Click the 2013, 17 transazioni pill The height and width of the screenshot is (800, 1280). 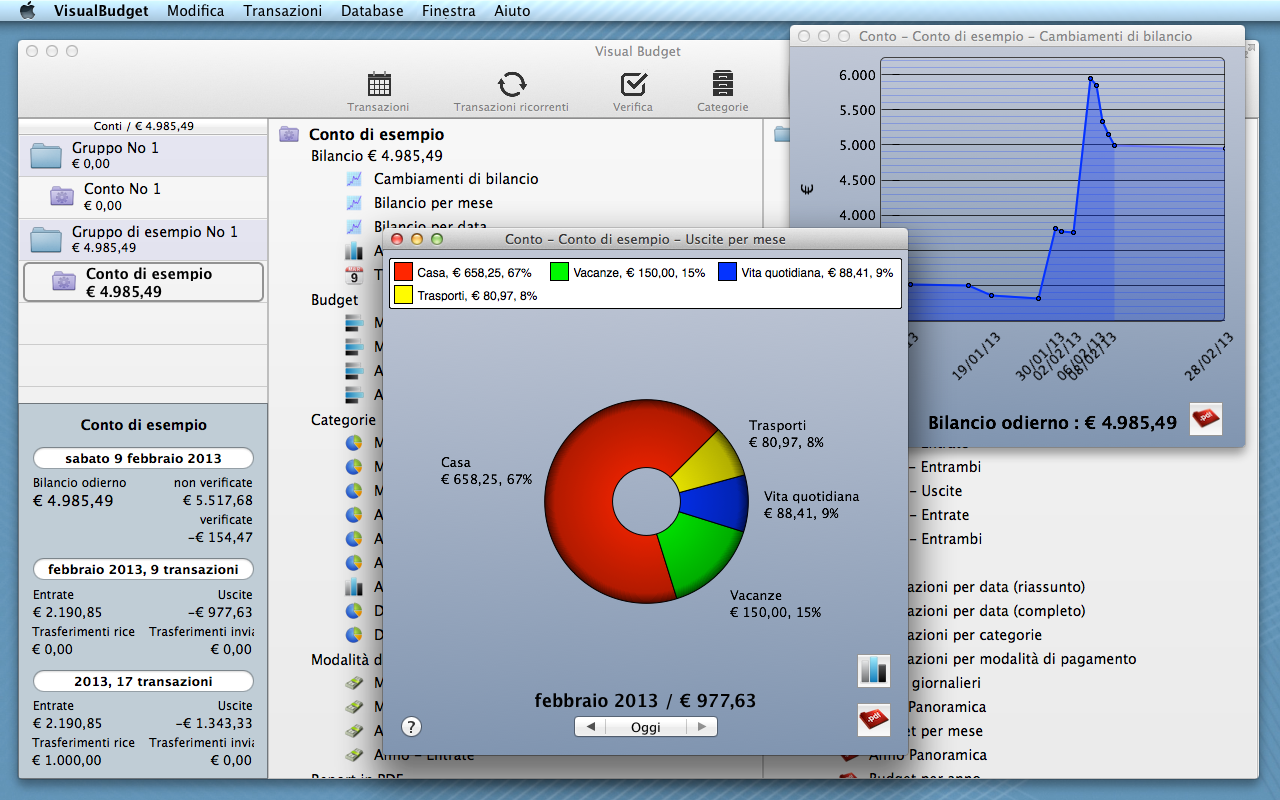143,682
